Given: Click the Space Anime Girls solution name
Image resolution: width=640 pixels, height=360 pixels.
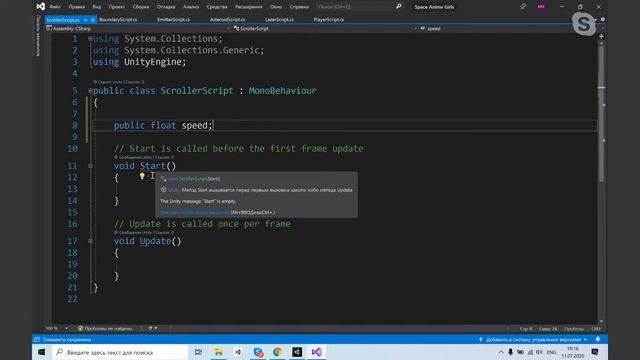Looking at the screenshot, I should [434, 7].
